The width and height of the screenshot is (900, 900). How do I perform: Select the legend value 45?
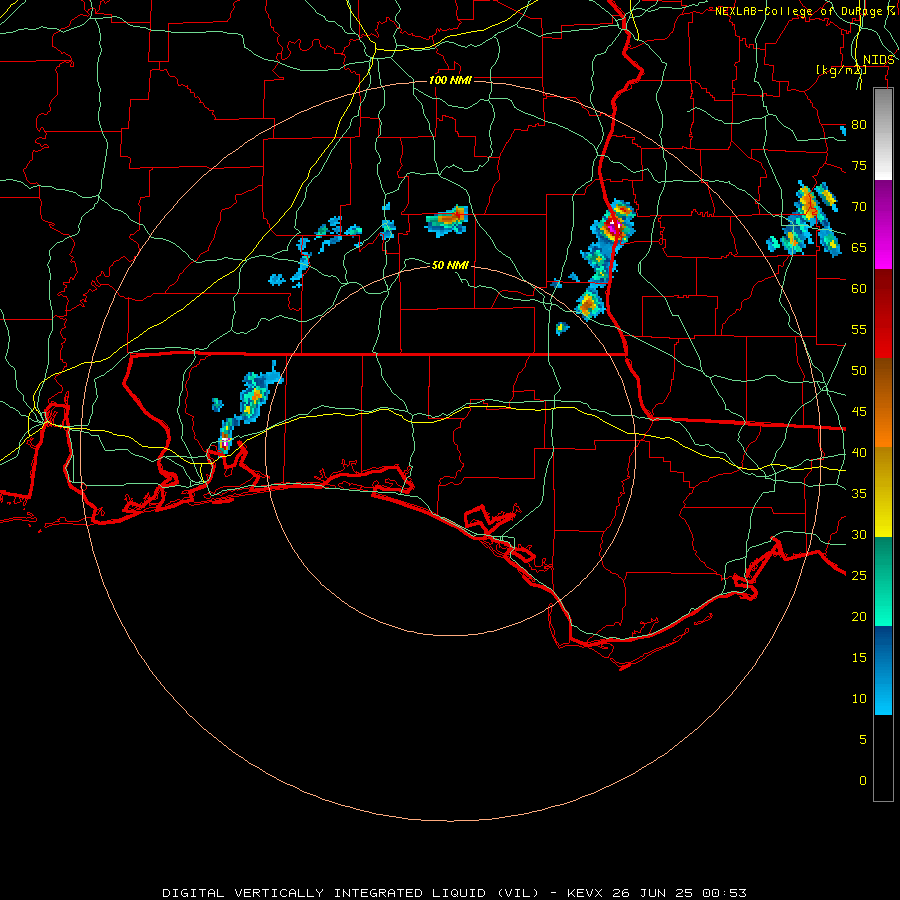(x=859, y=412)
